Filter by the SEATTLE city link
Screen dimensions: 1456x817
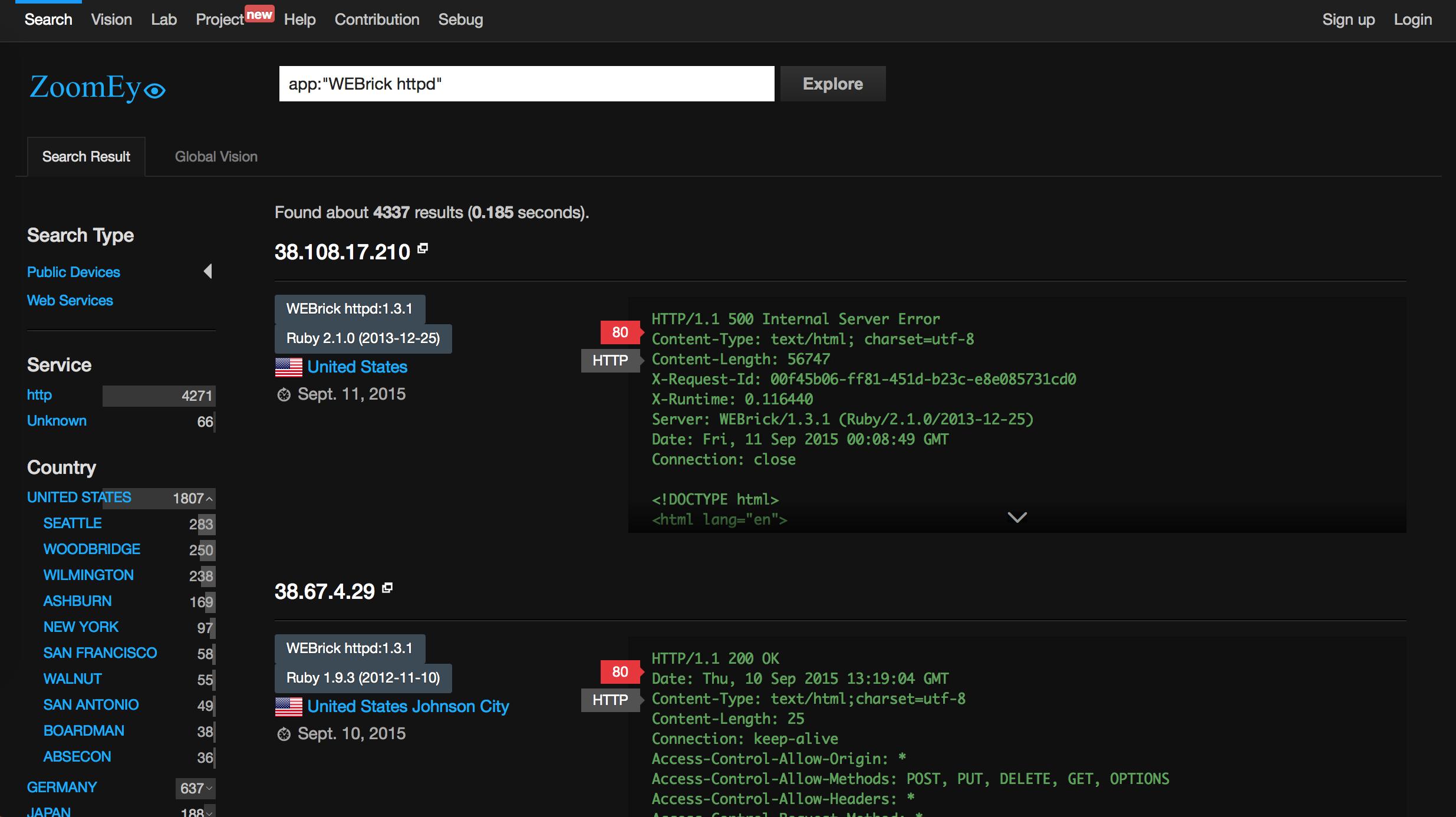pyautogui.click(x=73, y=523)
